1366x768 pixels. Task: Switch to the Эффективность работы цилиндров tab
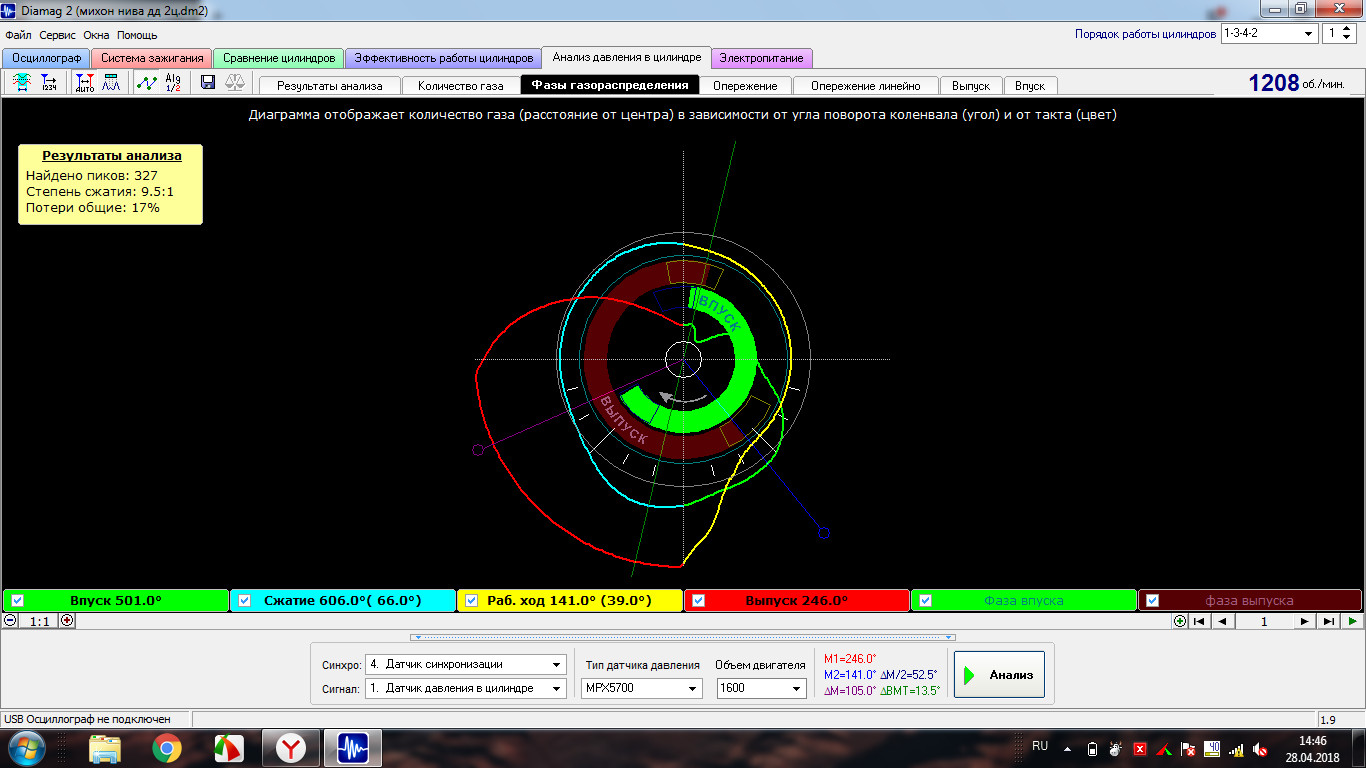pos(444,58)
